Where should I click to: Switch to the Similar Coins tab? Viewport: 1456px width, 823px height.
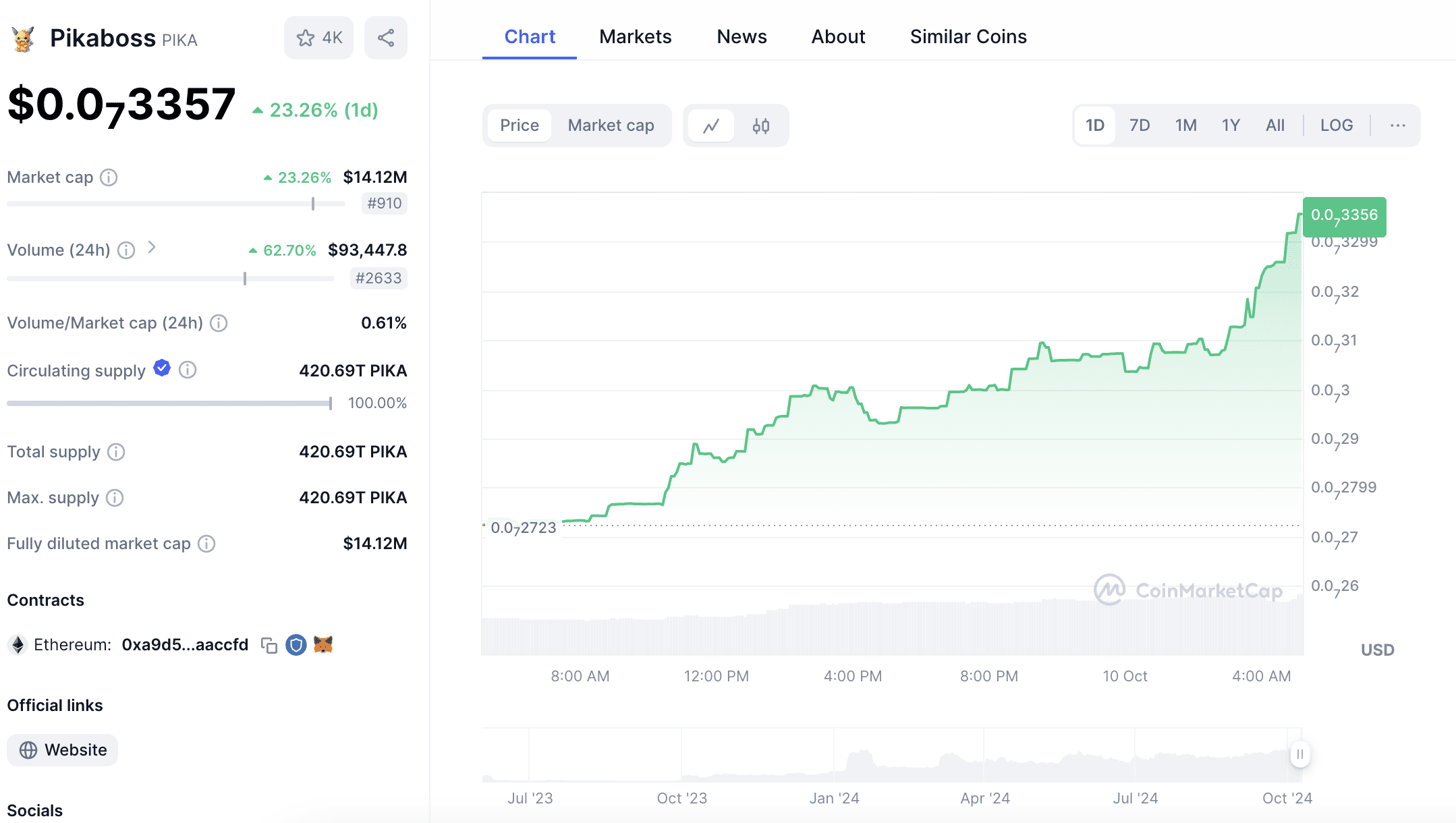[968, 36]
